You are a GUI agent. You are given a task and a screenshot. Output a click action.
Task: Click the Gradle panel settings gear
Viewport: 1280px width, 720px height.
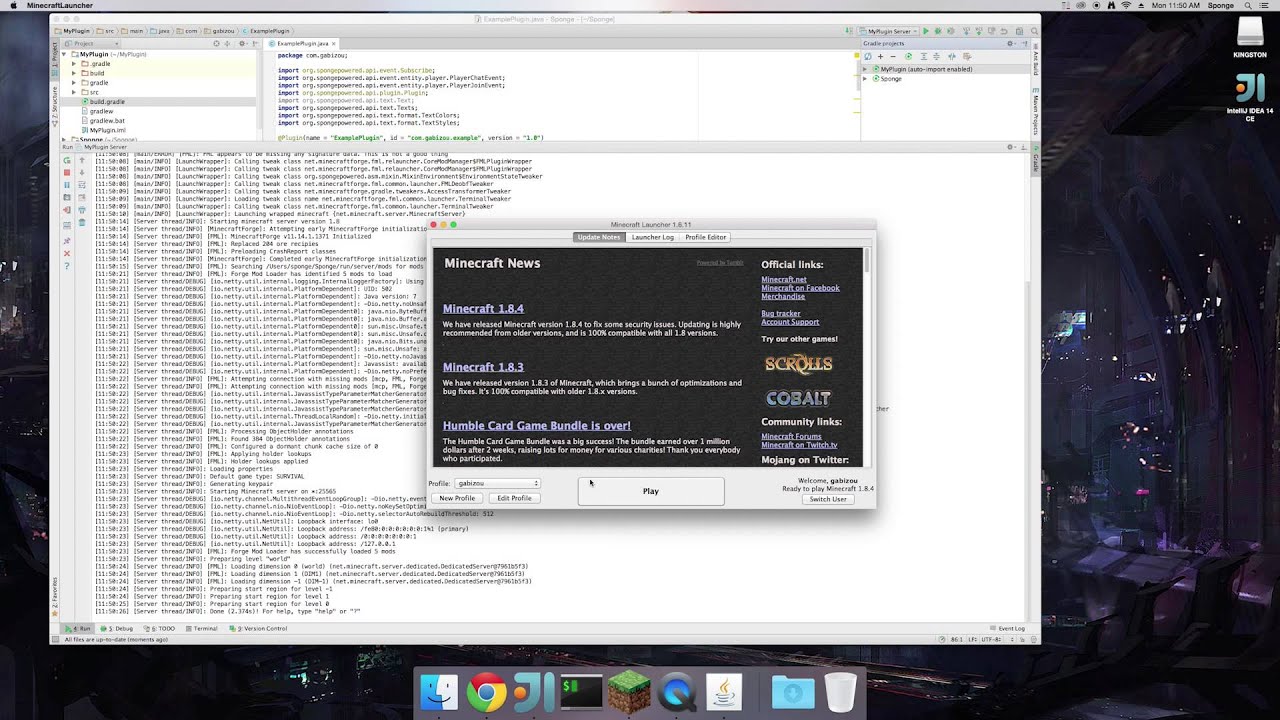[1010, 43]
